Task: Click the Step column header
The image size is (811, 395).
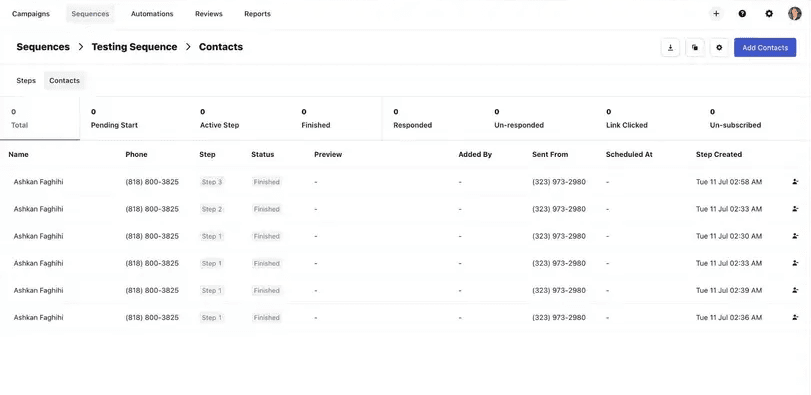Action: tap(207, 155)
